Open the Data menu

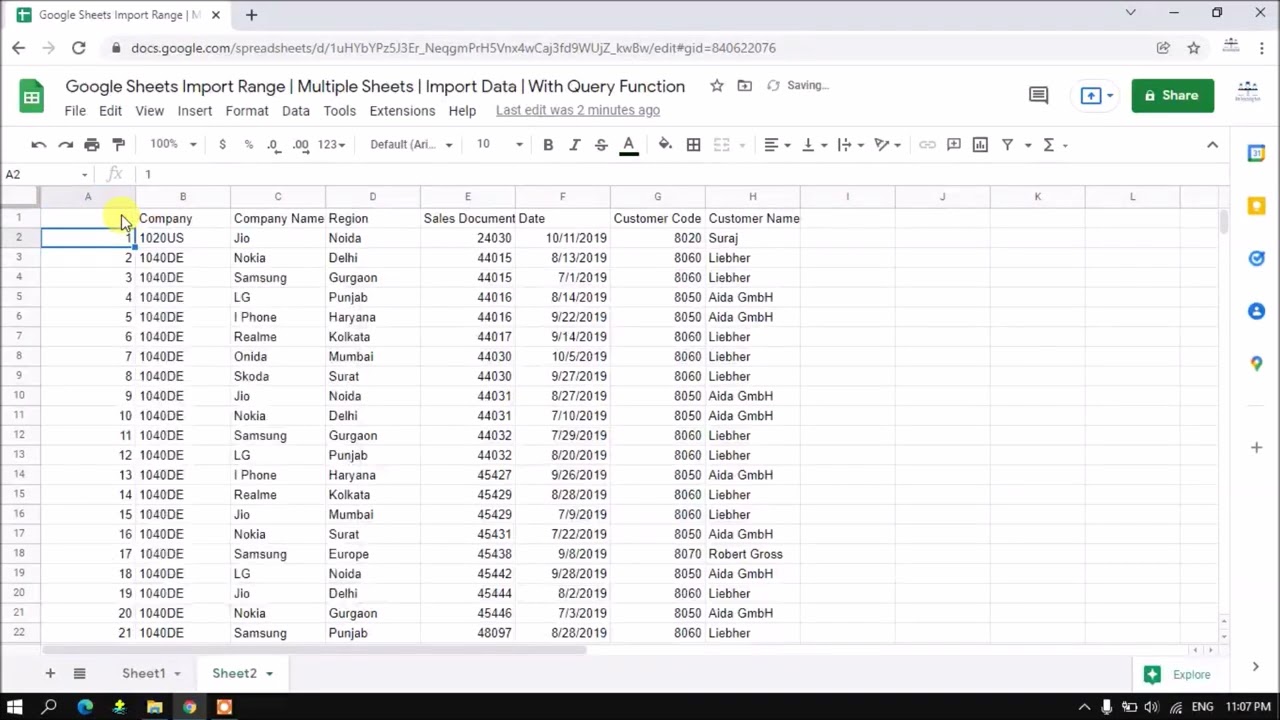[x=295, y=111]
